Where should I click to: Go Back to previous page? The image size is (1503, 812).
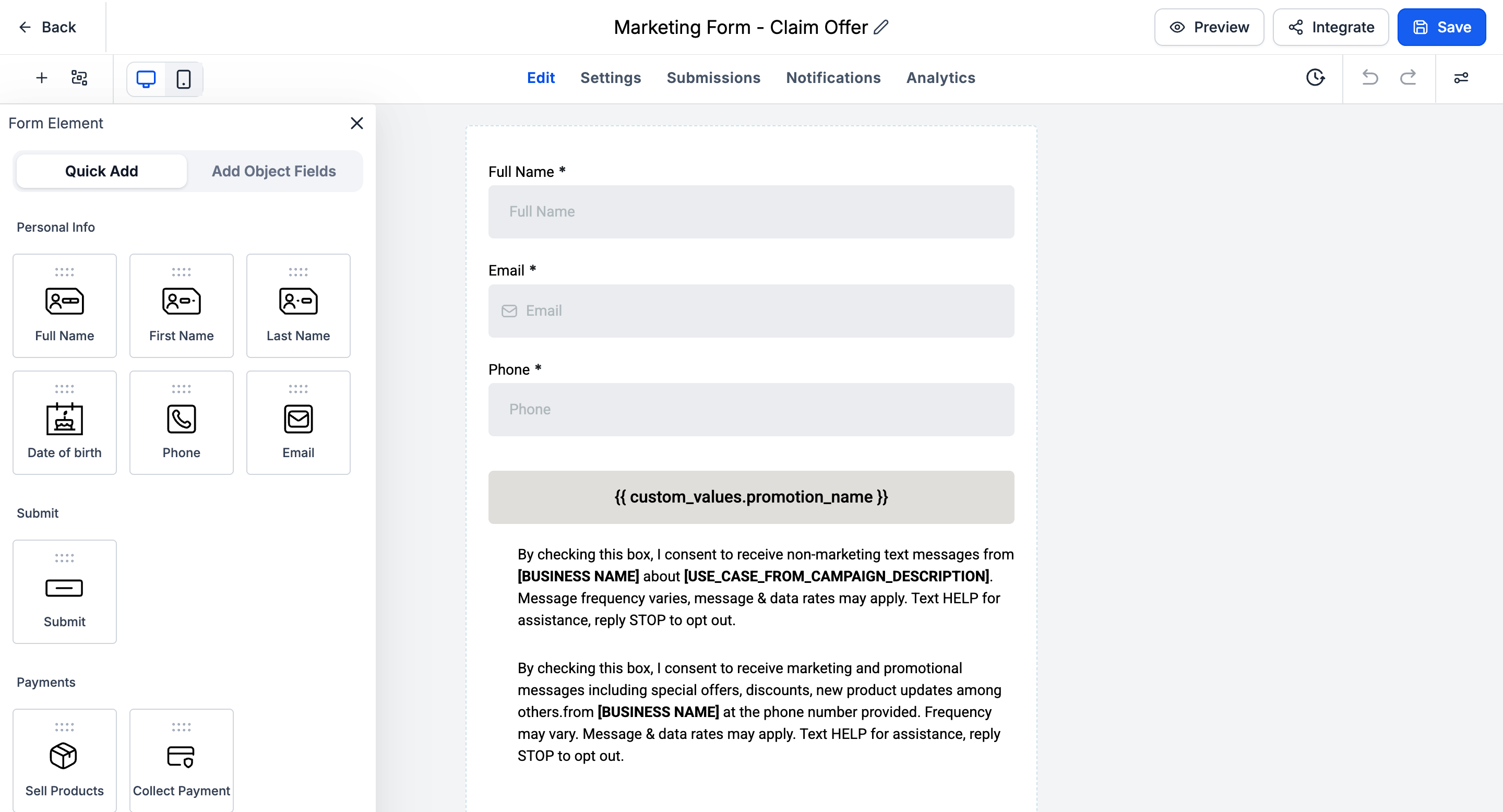click(x=47, y=27)
